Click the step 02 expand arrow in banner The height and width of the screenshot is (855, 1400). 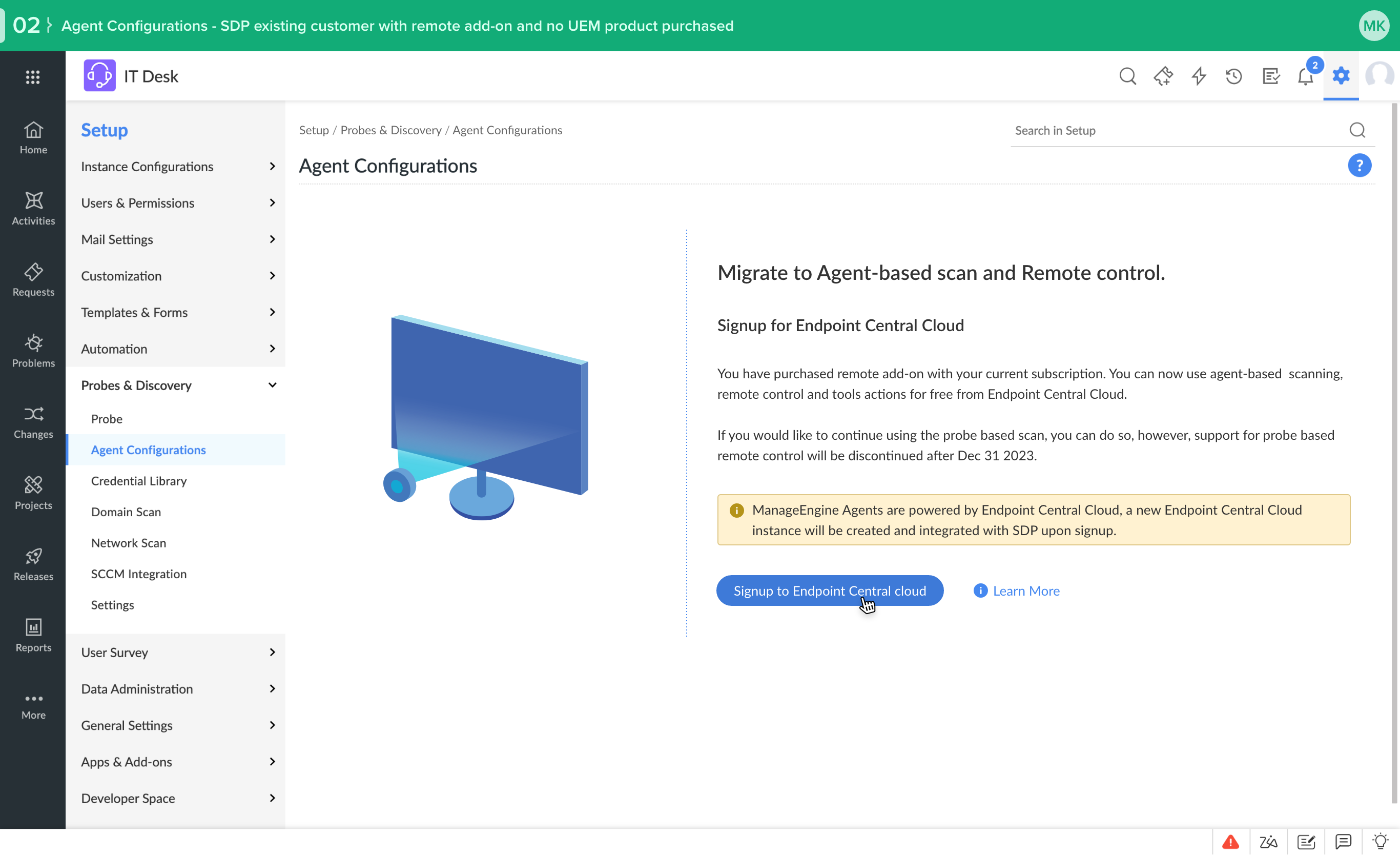pos(49,25)
